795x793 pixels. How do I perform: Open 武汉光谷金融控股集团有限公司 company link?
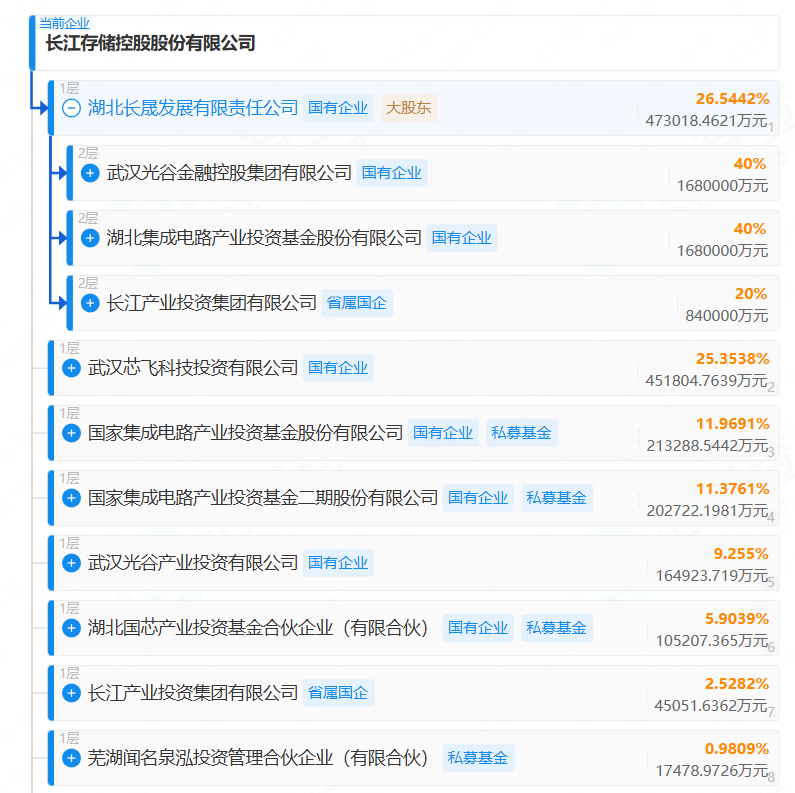pos(229,173)
